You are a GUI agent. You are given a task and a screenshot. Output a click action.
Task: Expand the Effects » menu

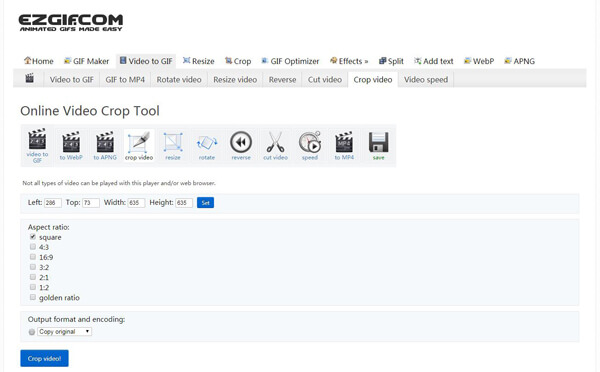(x=349, y=61)
